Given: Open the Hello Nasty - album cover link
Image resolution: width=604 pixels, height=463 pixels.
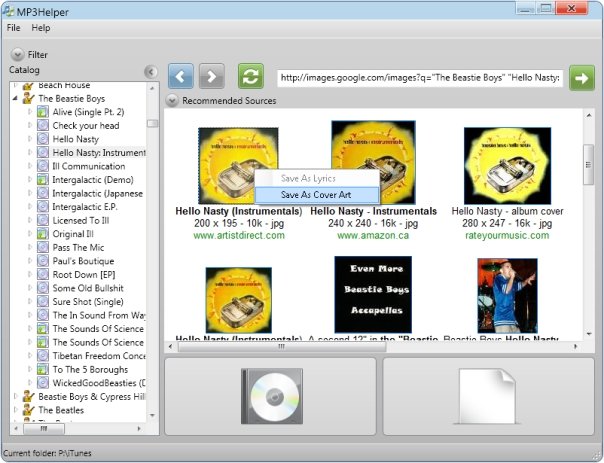Looking at the screenshot, I should (507, 211).
